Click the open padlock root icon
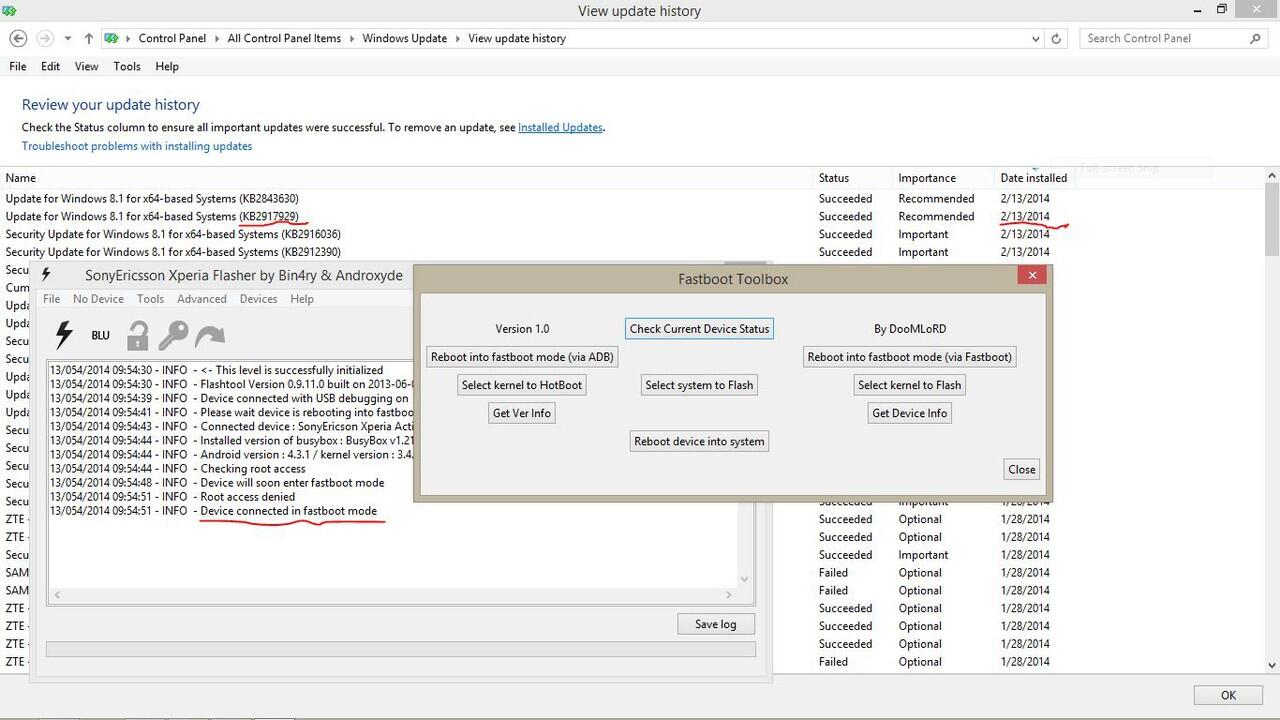Screen dimensions: 1280x720 pos(137,335)
